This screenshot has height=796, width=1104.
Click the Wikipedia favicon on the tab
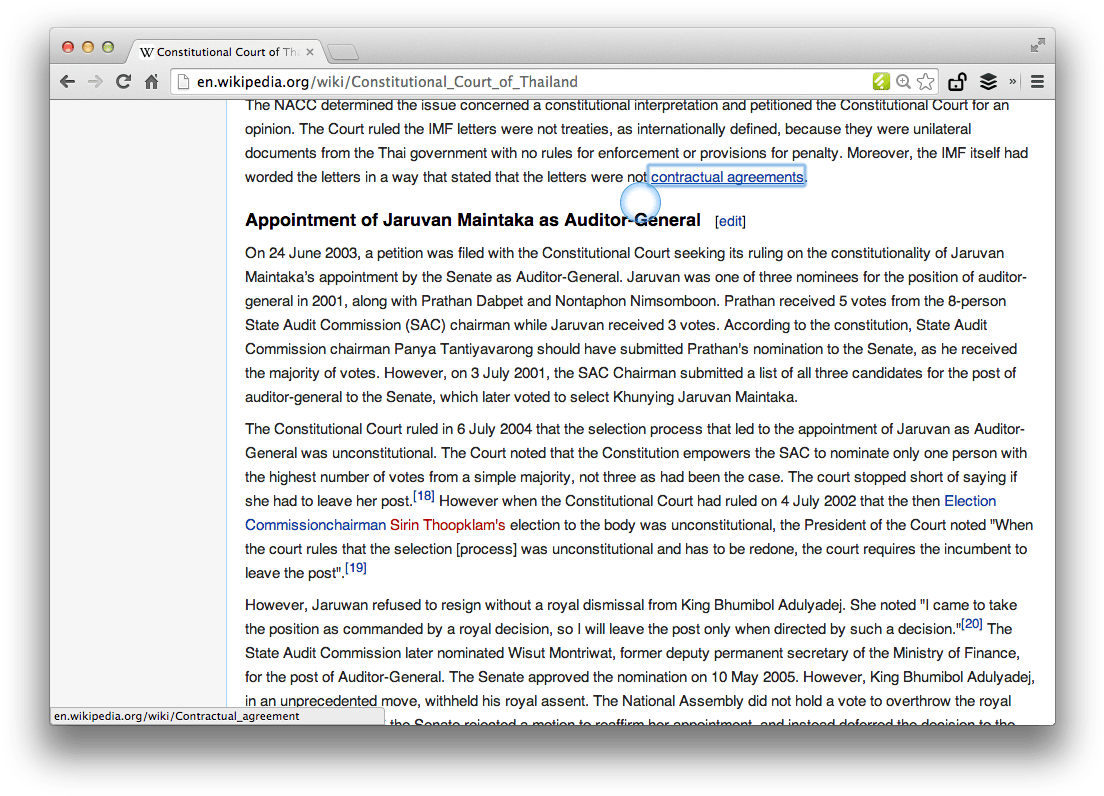click(146, 52)
